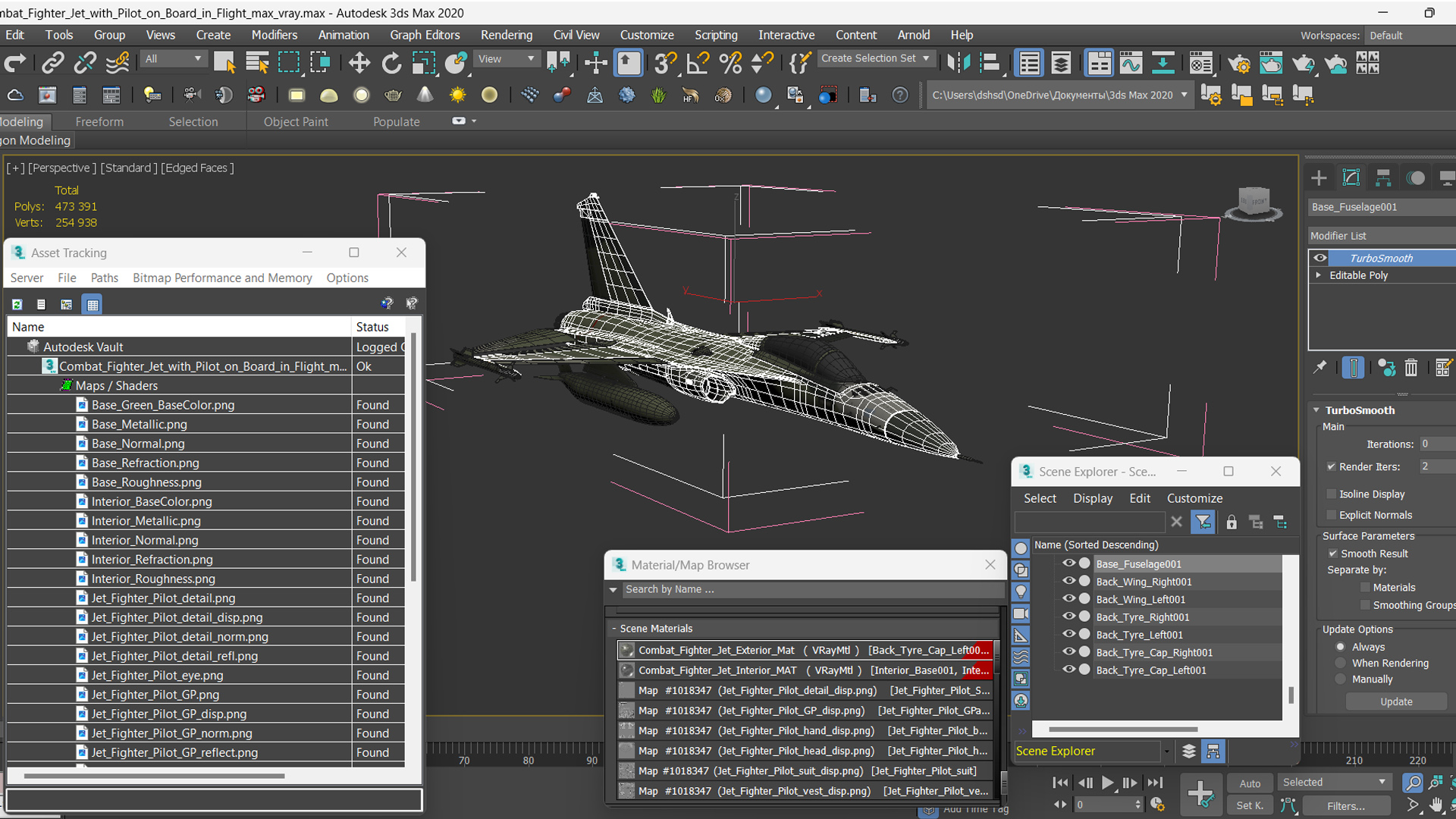Select the Manually update radio option
This screenshot has height=819, width=1456.
[1341, 679]
